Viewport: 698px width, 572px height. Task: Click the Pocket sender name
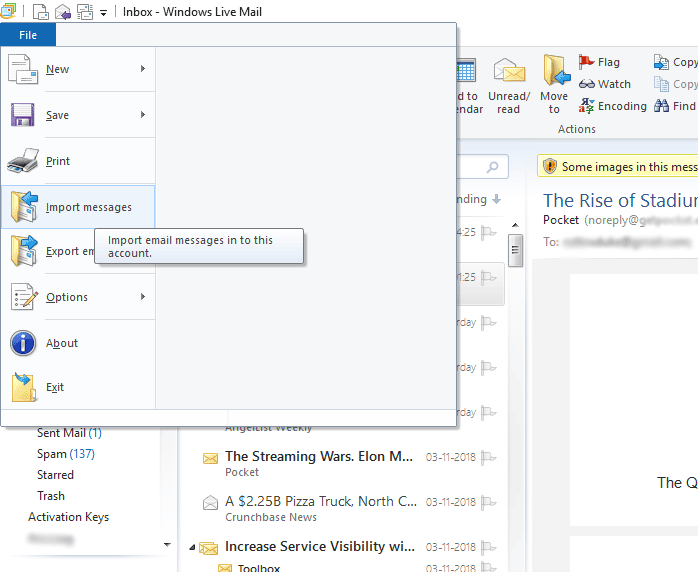click(x=561, y=220)
